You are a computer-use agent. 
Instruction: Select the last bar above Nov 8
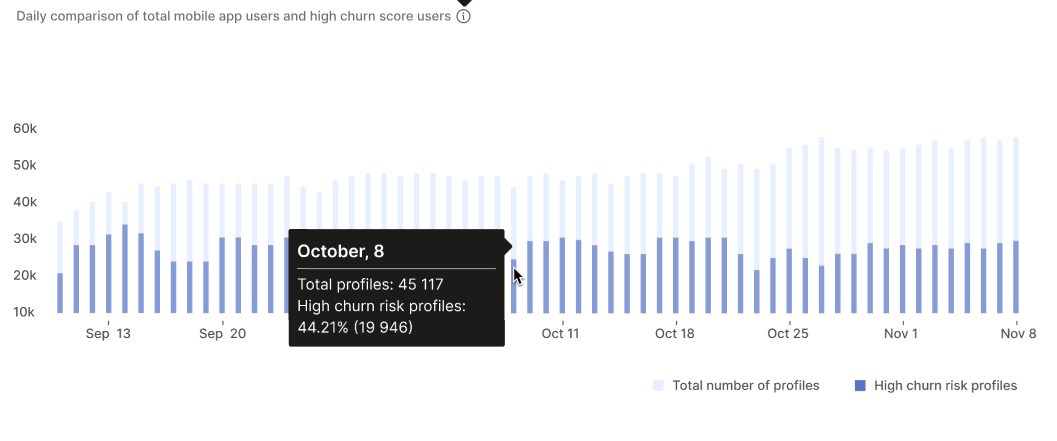pyautogui.click(x=1016, y=277)
